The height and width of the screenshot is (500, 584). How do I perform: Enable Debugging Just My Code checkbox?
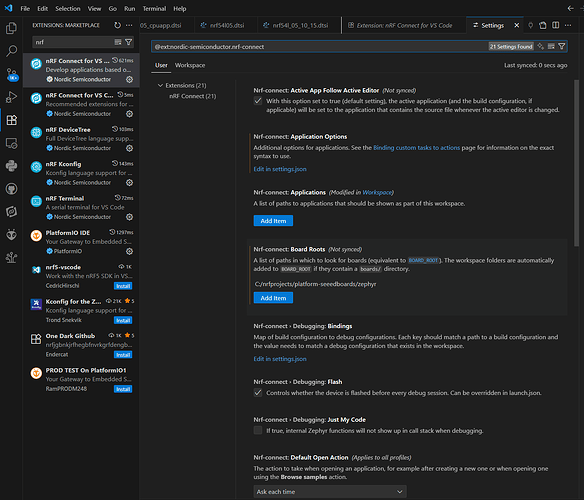258,430
